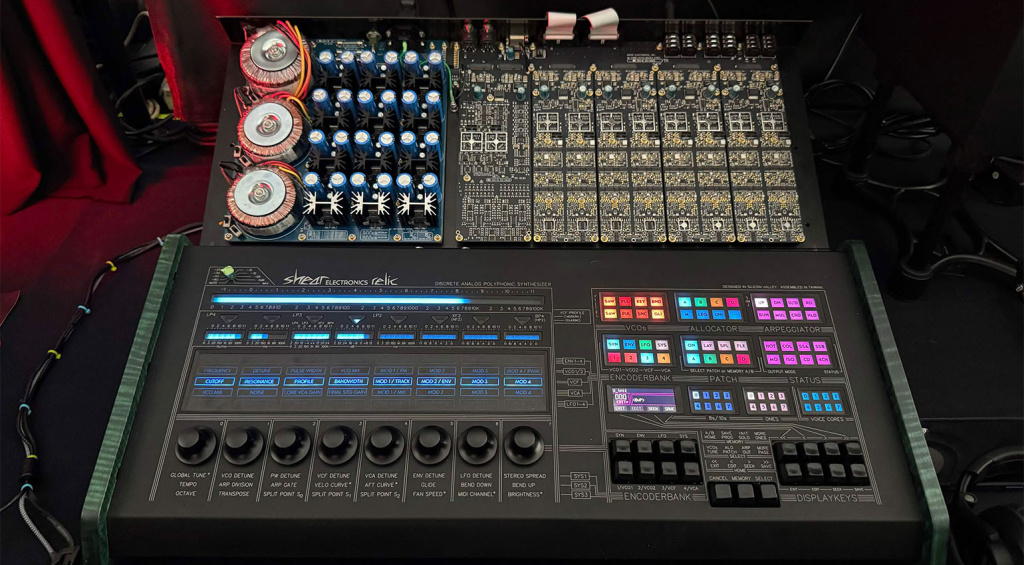Select U/D mode on the Arpeggiator
1024x565 pixels.
pyautogui.click(x=793, y=302)
